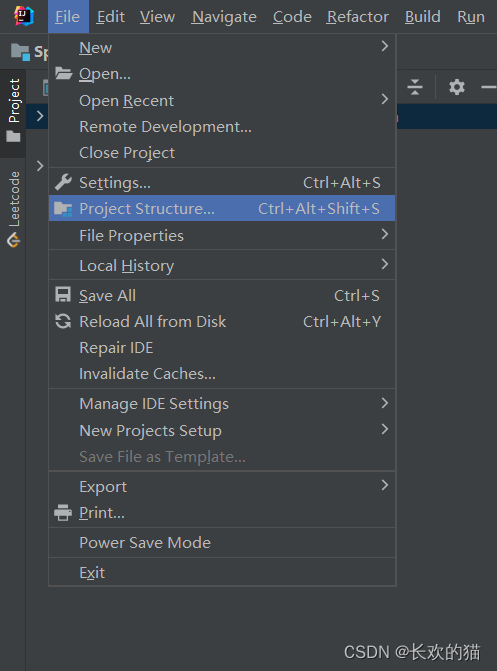
Task: Select Exit from the File menu
Action: pyautogui.click(x=222, y=572)
